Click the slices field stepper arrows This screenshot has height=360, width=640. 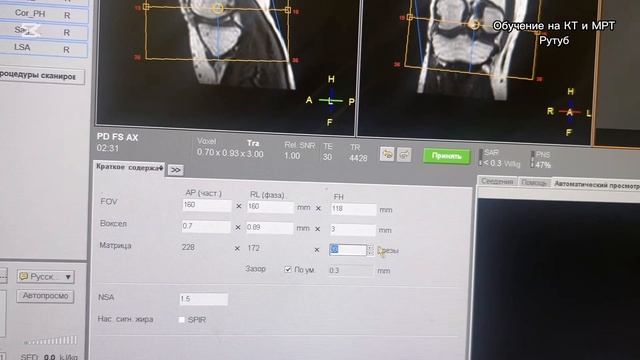370,250
